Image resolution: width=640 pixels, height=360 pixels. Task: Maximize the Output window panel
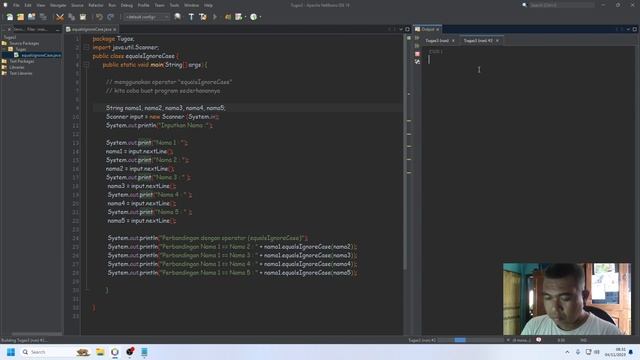tap(635, 29)
